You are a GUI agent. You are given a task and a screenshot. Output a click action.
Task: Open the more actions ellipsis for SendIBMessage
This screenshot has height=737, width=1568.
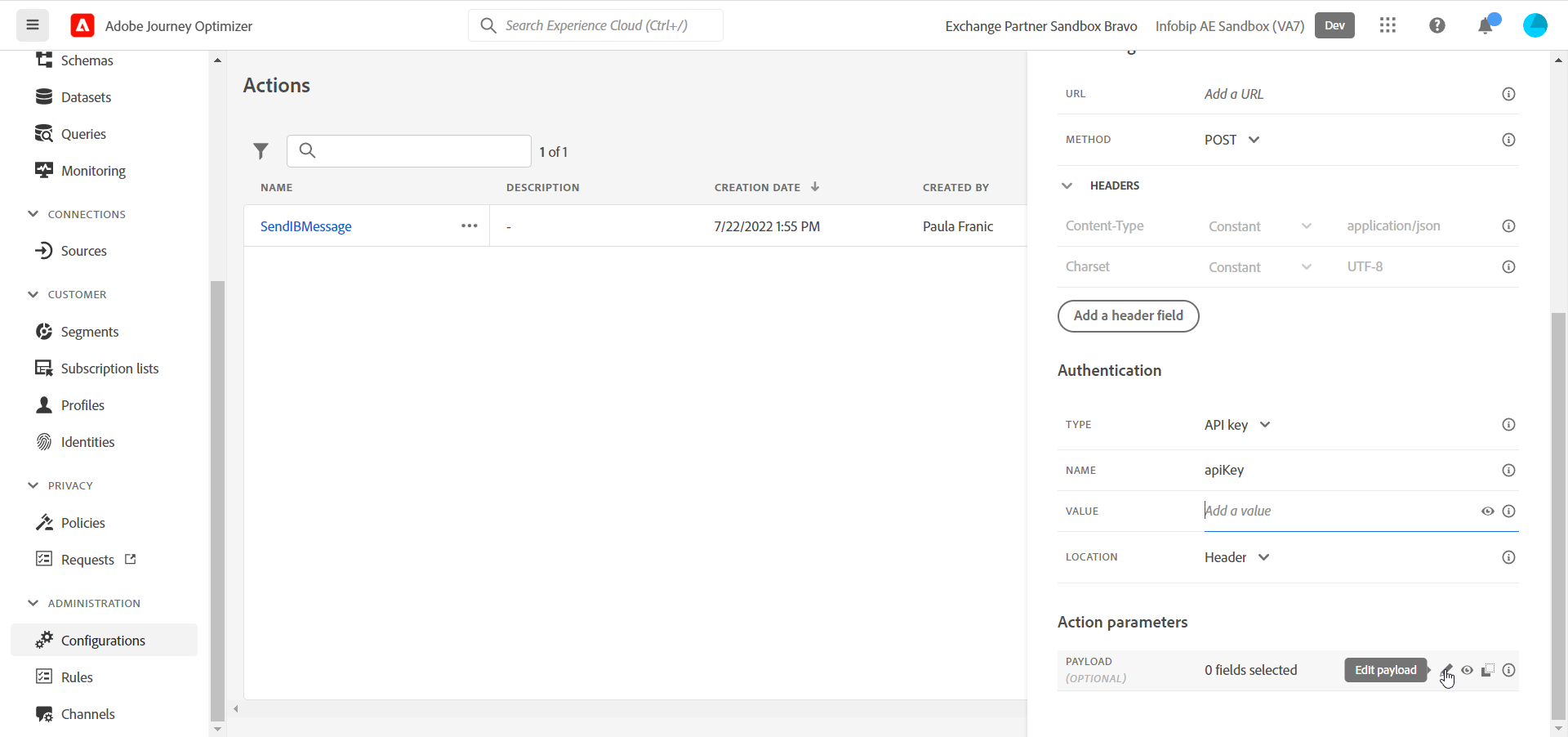(x=469, y=226)
